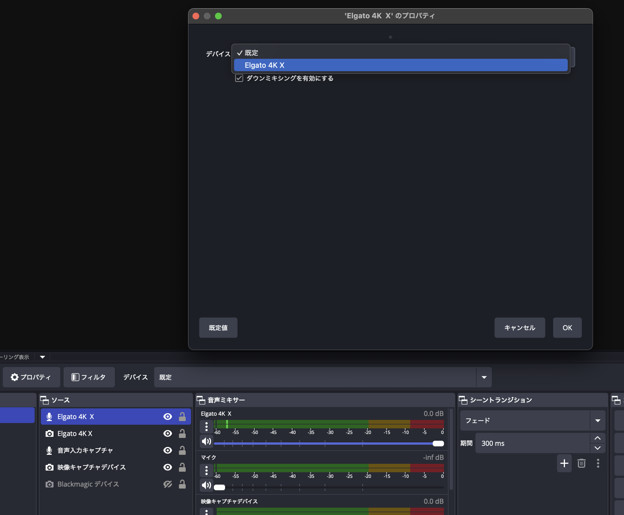This screenshot has height=515, width=624.
Task: Open transition properties three-dot menu
Action: pyautogui.click(x=598, y=463)
